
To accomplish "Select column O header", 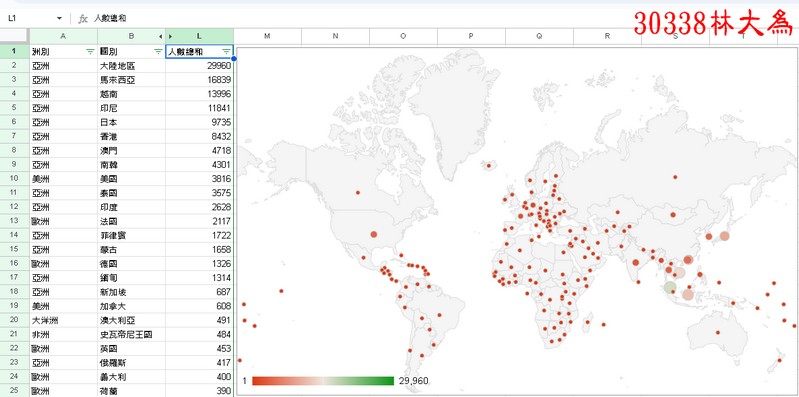I will 403,36.
